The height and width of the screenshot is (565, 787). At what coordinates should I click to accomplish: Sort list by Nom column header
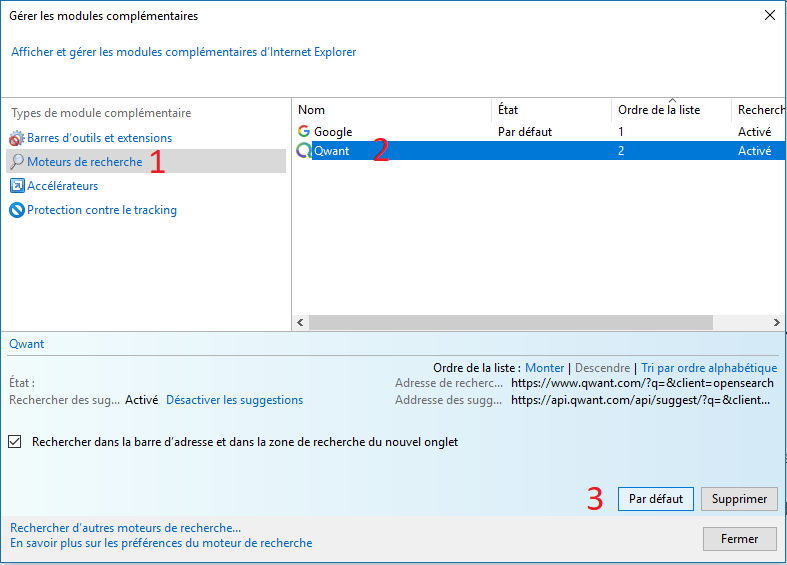[390, 110]
